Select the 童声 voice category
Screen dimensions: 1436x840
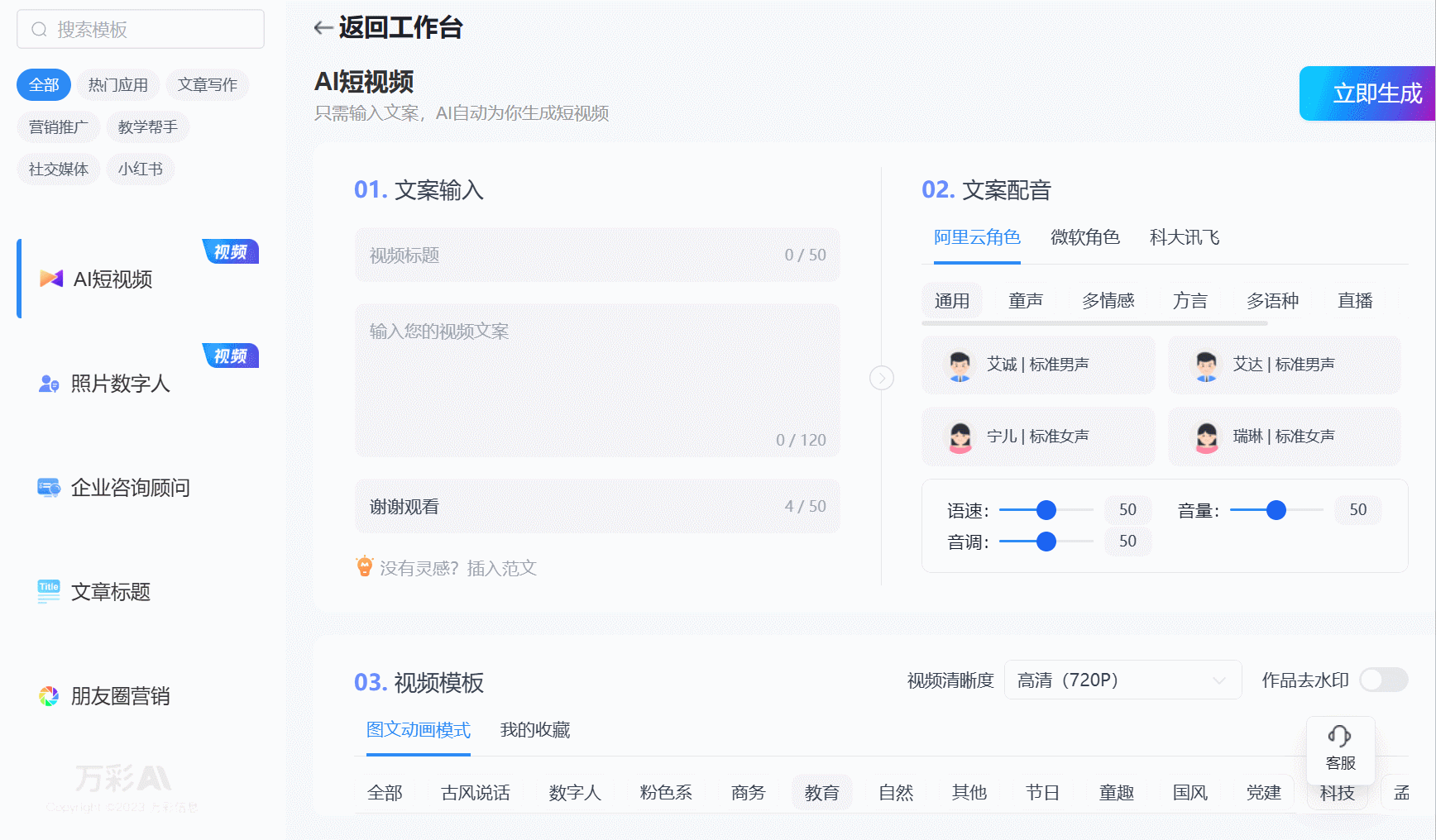tap(1026, 301)
